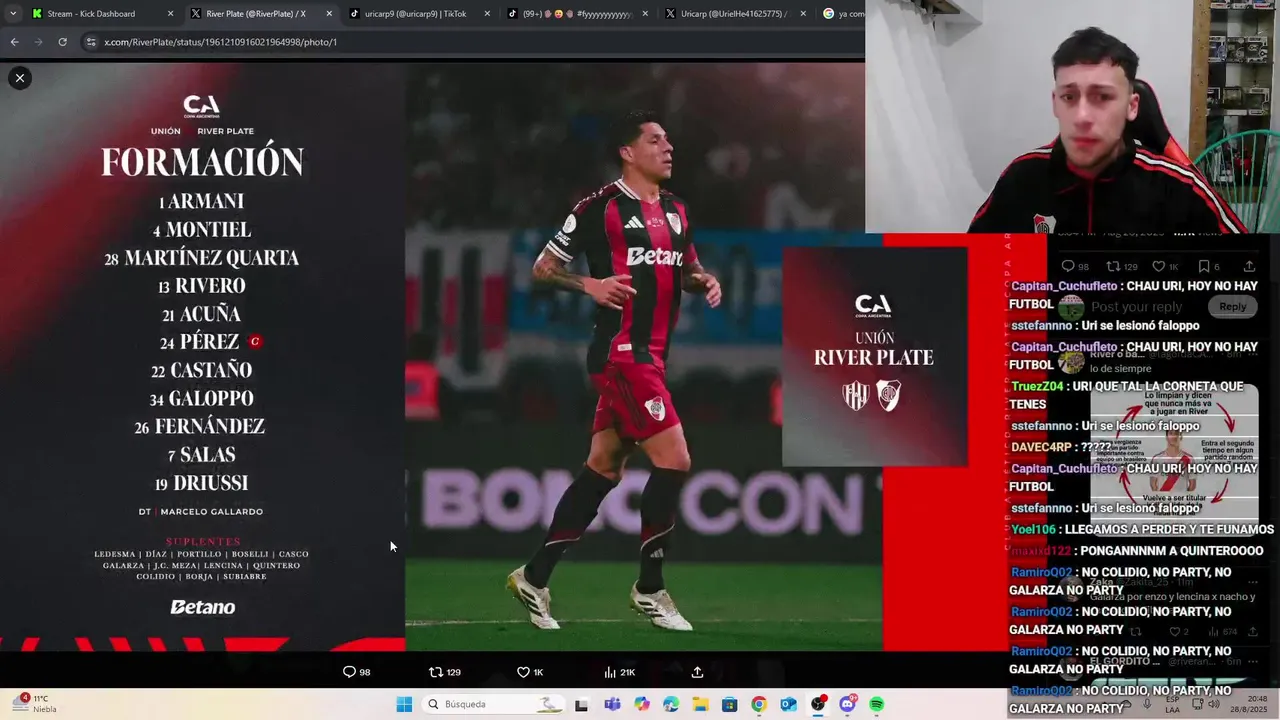Open Microsoft Teams from taskbar
The width and height of the screenshot is (1280, 720).
click(612, 704)
